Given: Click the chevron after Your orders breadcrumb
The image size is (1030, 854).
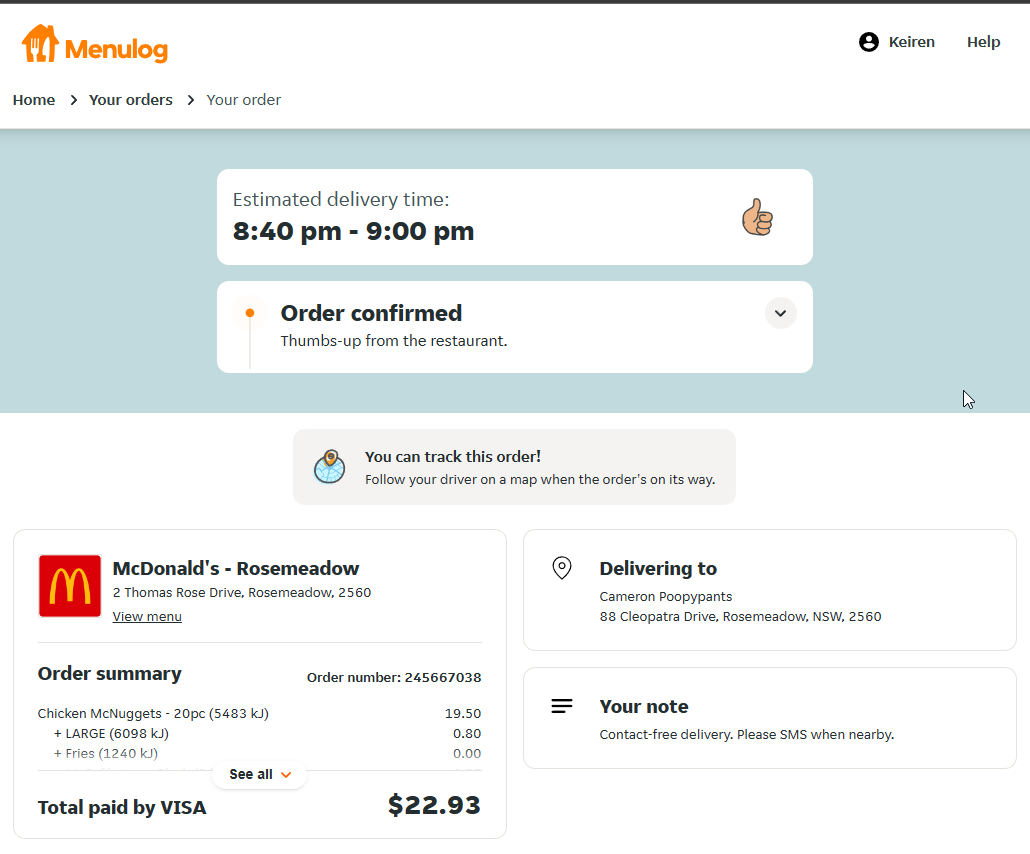Looking at the screenshot, I should (190, 100).
